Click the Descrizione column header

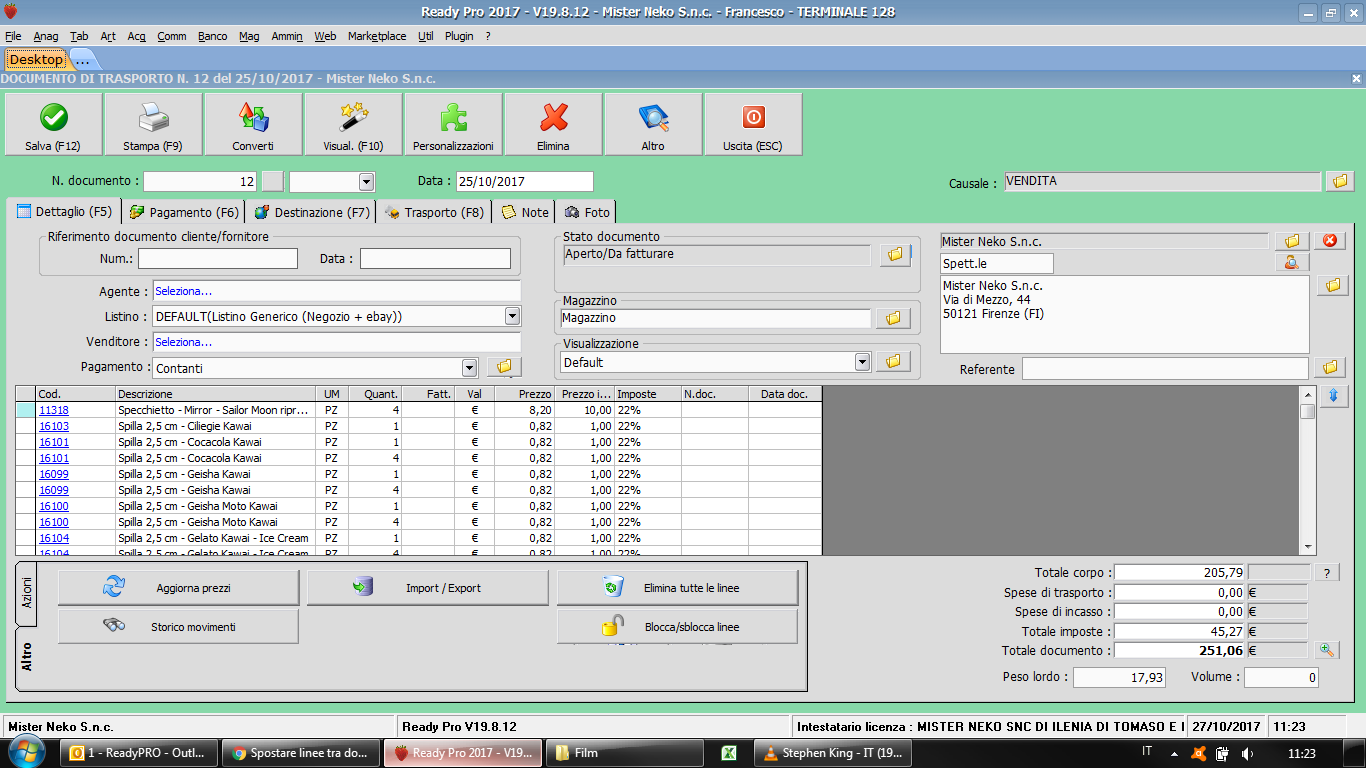[x=216, y=394]
